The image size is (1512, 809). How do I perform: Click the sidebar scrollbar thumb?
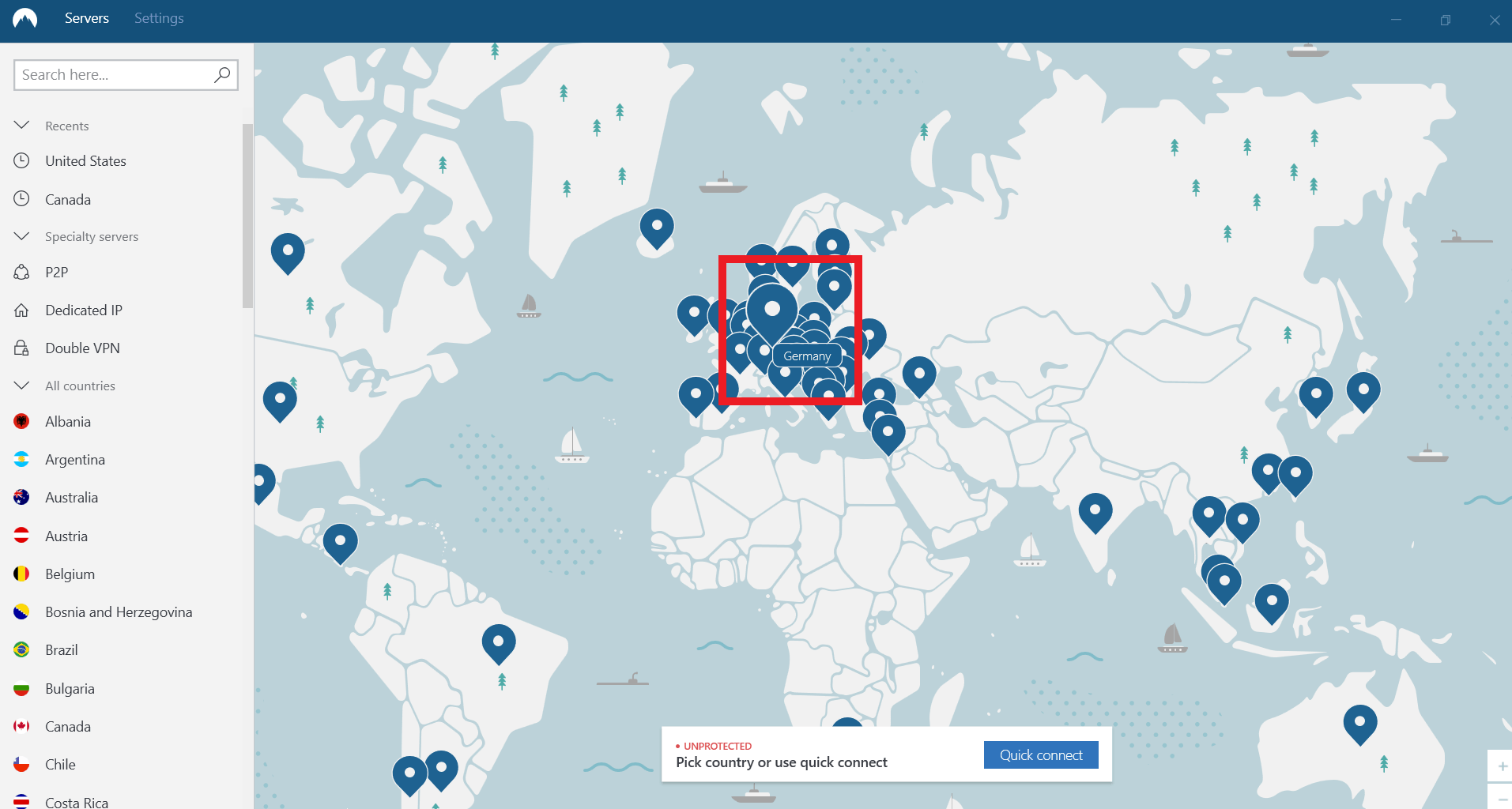pyautogui.click(x=247, y=216)
